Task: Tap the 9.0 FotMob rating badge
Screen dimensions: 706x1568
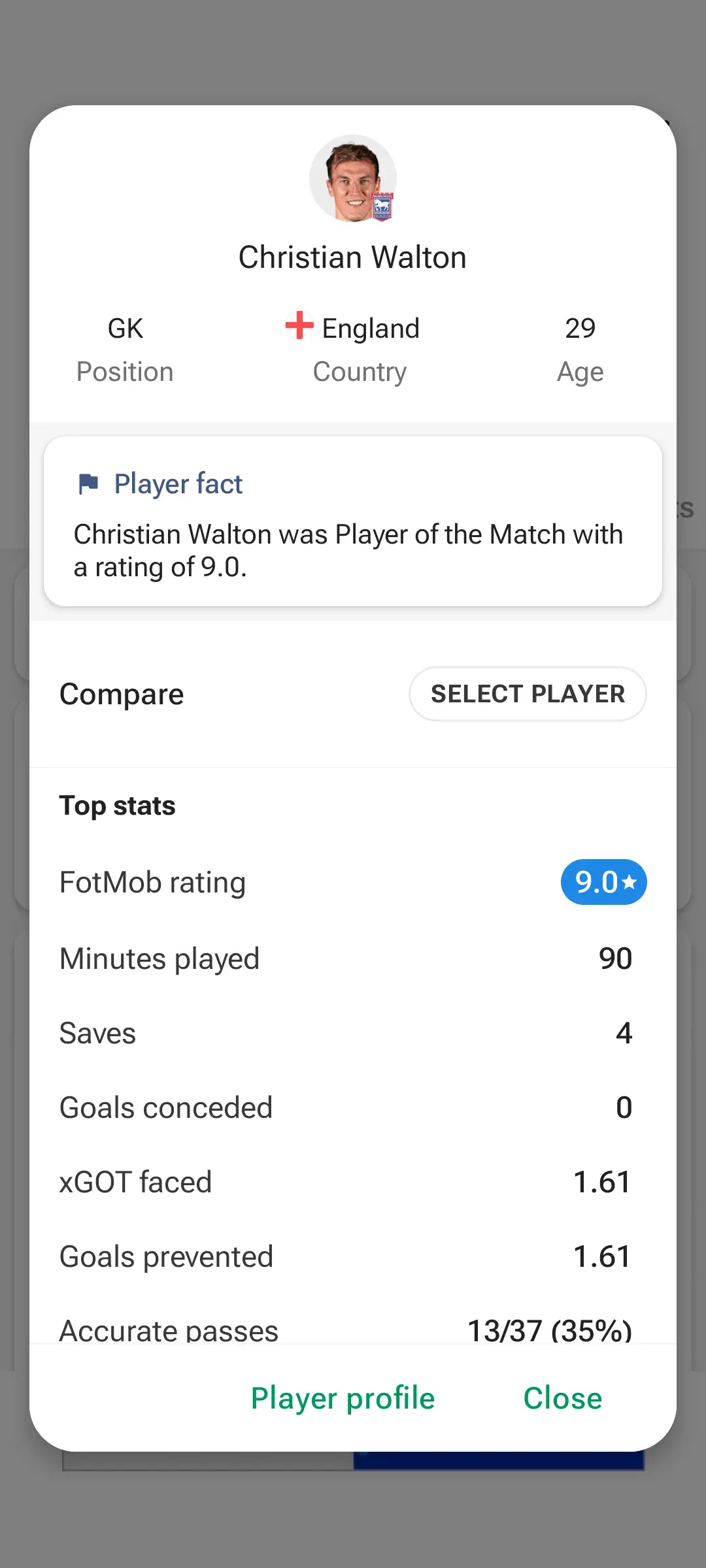Action: [603, 882]
